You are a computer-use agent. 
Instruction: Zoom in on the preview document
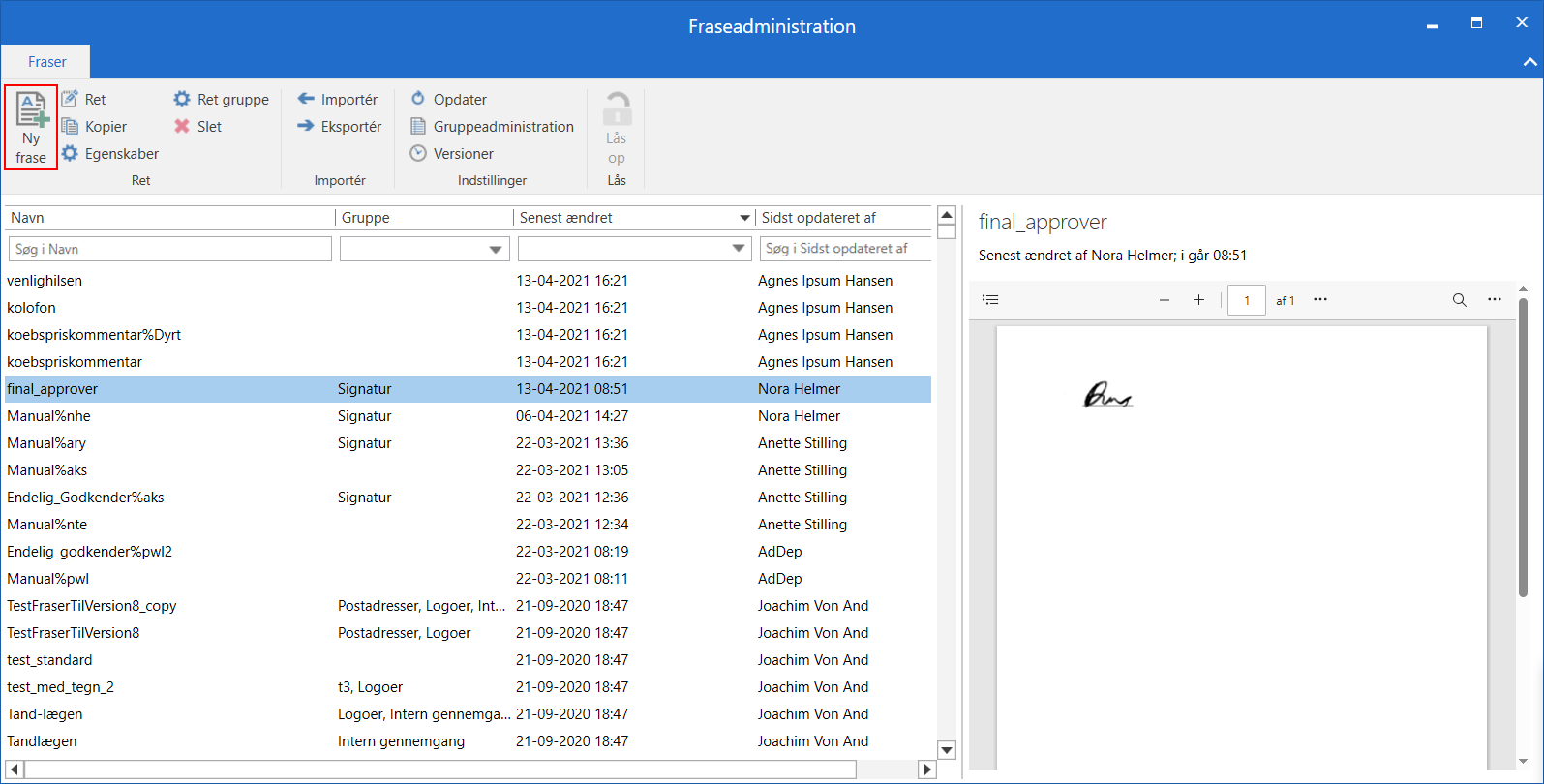pos(1198,300)
